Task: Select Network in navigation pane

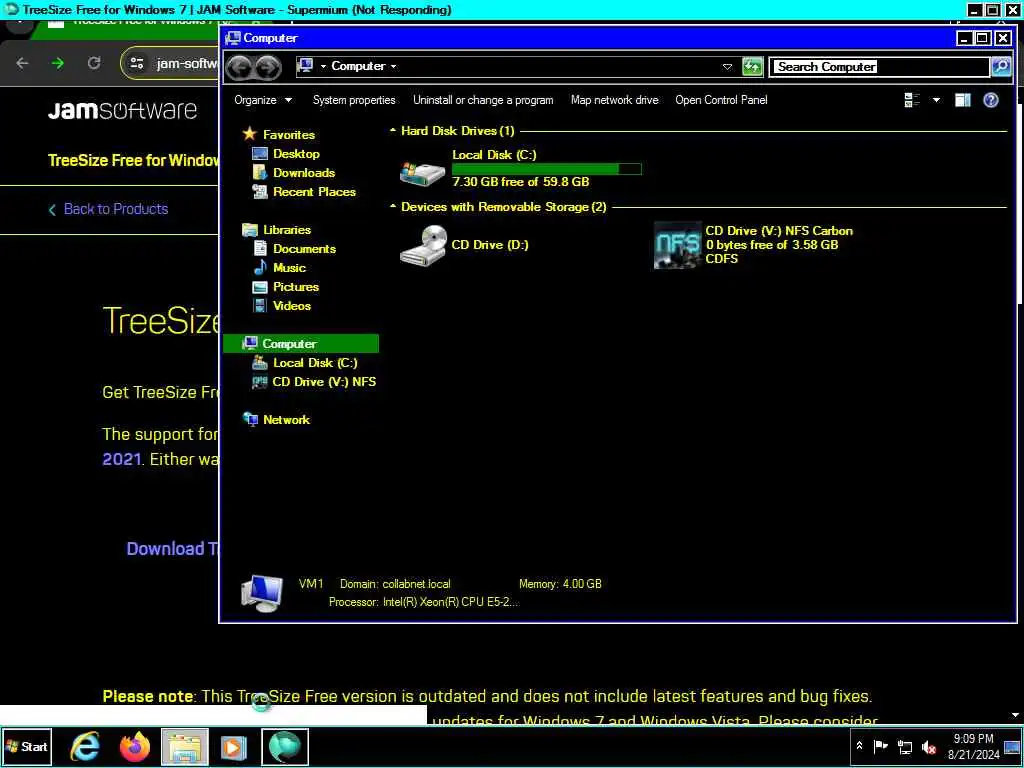Action: pos(286,419)
